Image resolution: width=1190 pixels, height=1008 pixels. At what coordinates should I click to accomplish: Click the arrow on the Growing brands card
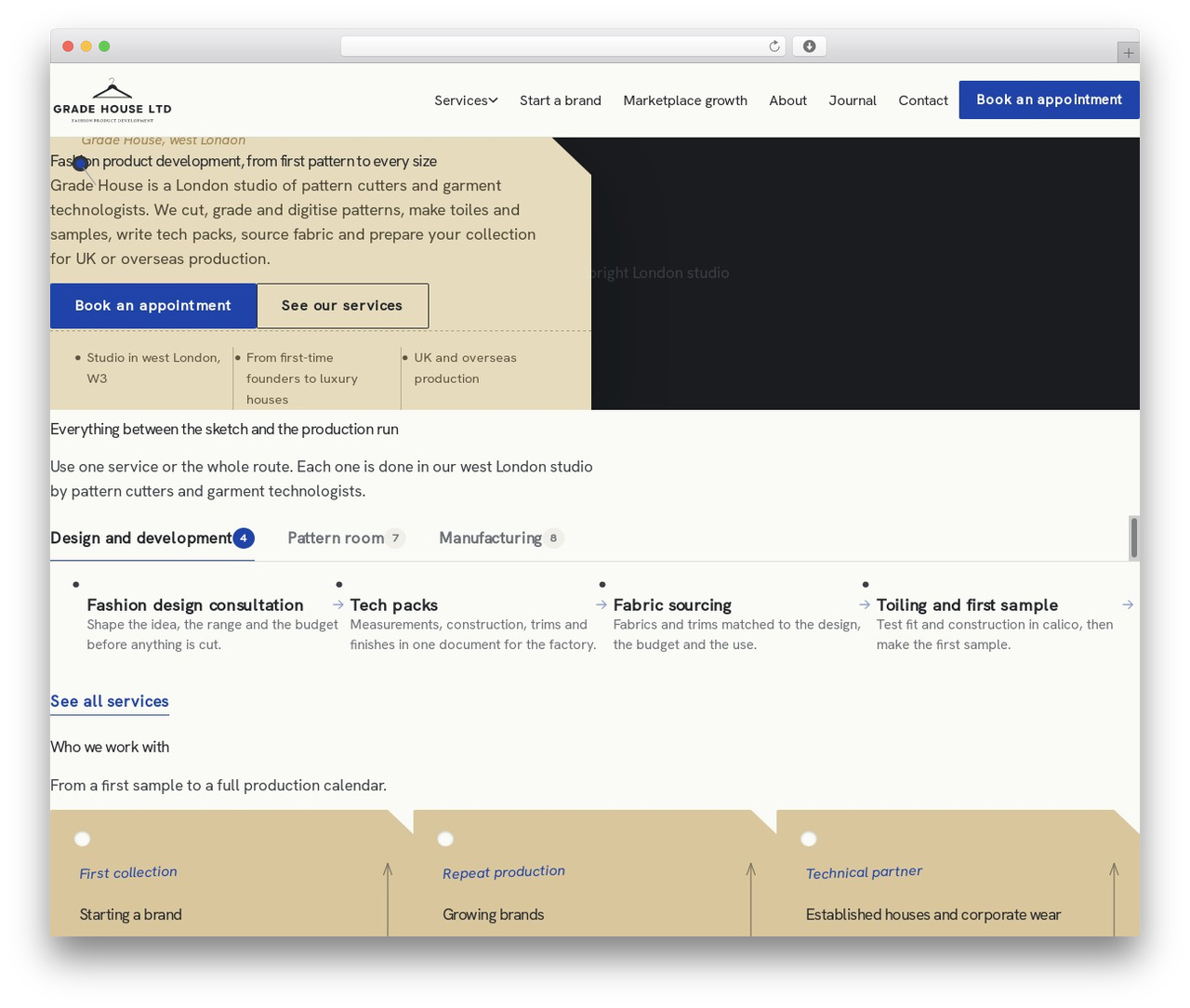tap(751, 897)
